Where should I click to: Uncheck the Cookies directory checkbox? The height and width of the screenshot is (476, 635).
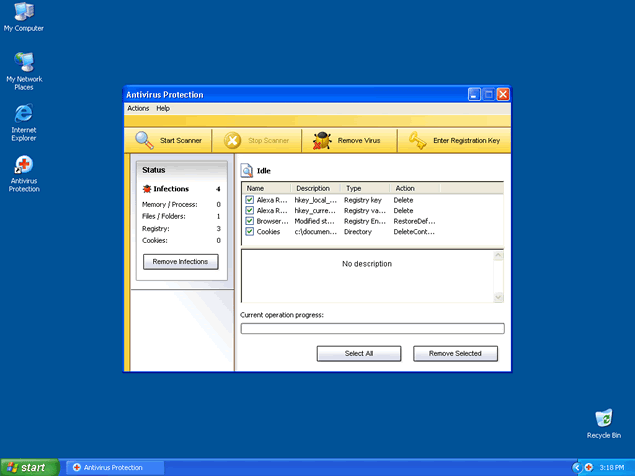click(250, 232)
